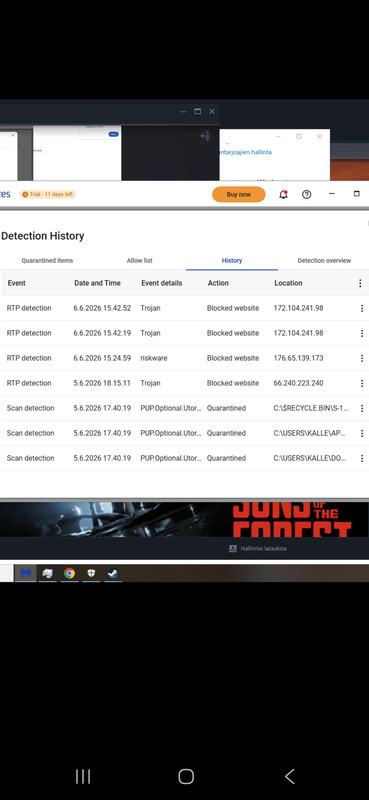Click the Buy now button

[x=238, y=194]
